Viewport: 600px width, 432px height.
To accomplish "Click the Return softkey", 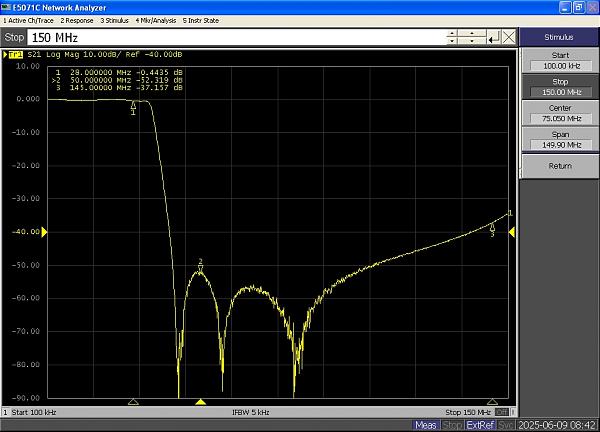I will 560,166.
